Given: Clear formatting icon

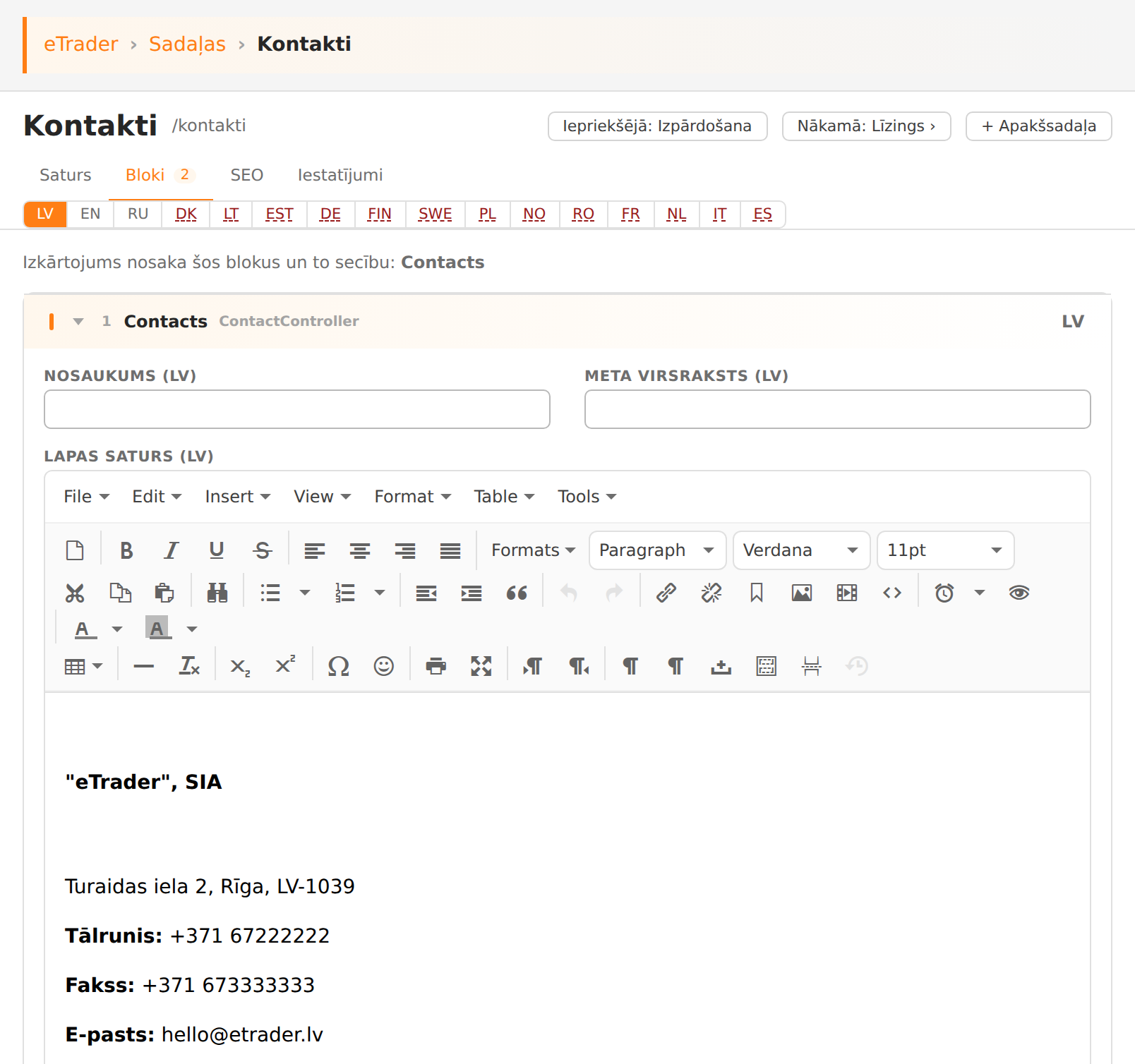Looking at the screenshot, I should (x=189, y=666).
